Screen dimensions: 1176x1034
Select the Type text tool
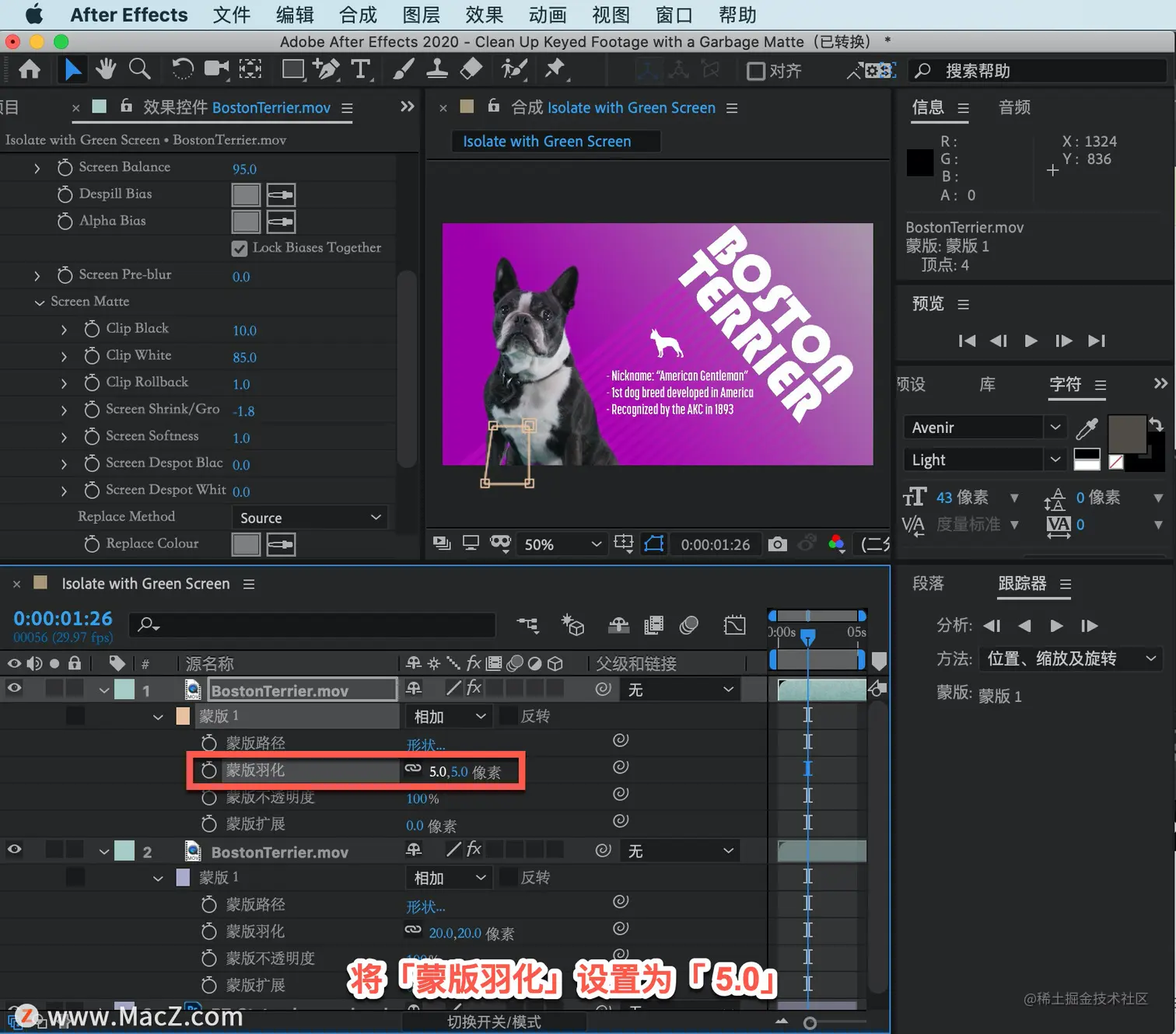[x=361, y=70]
